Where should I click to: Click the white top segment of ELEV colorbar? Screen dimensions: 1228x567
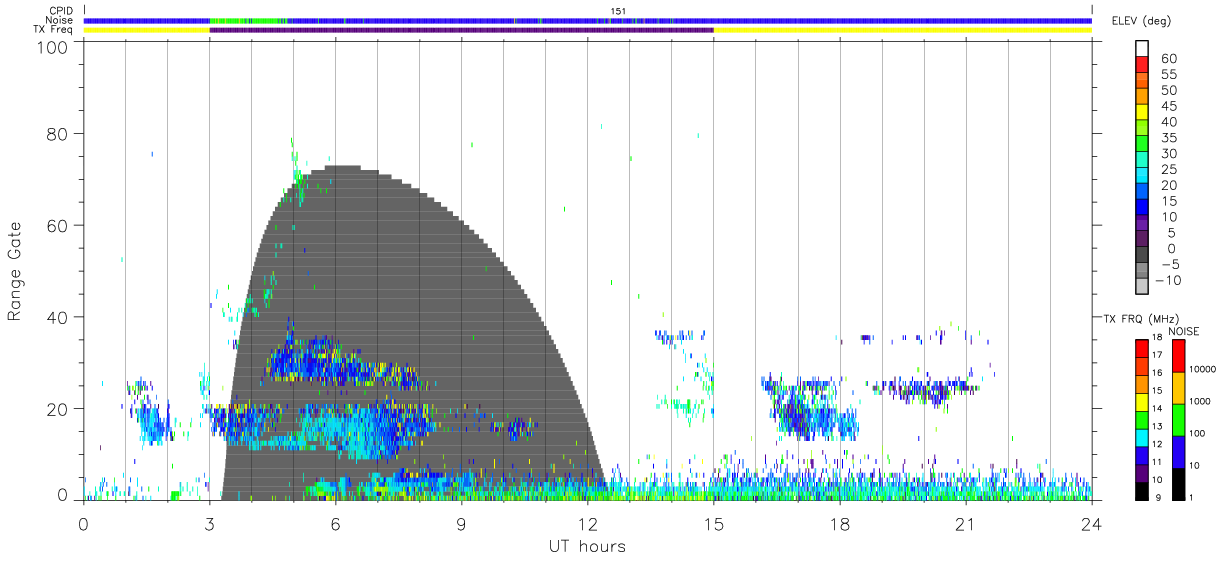point(1143,49)
